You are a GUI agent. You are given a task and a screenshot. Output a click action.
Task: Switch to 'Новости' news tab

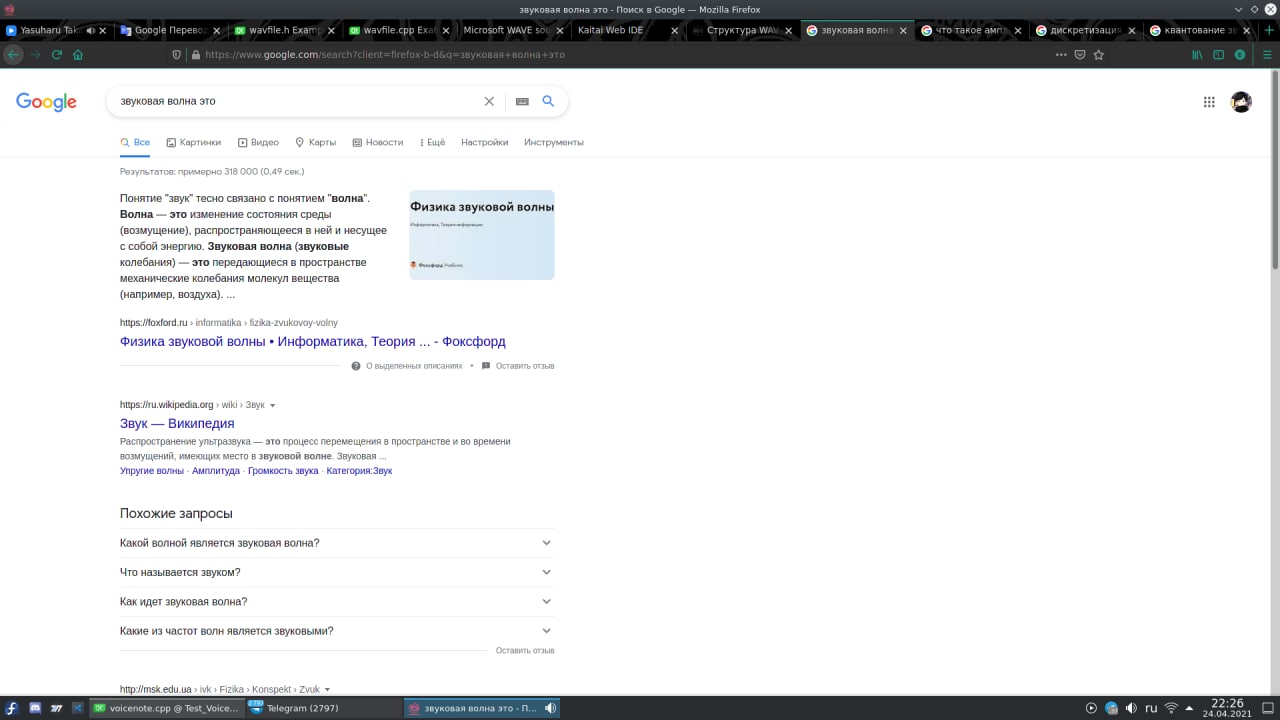378,142
